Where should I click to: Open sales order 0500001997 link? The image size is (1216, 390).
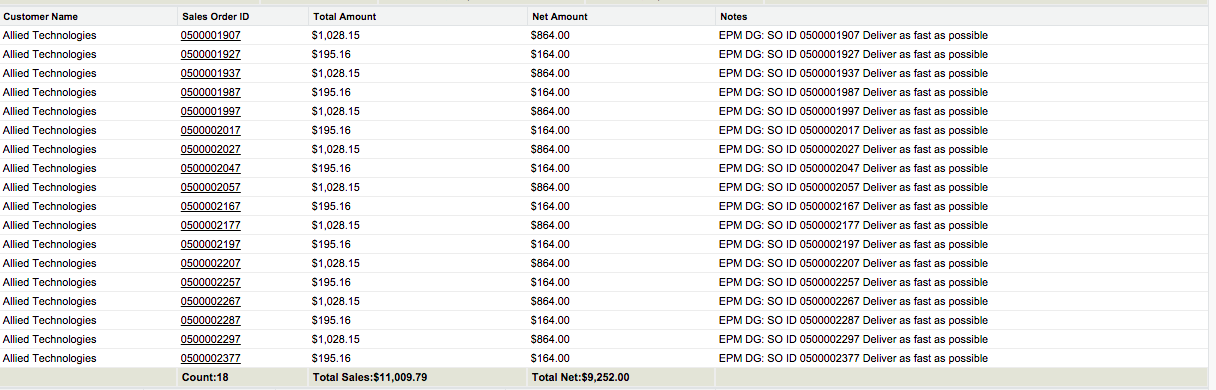click(210, 111)
